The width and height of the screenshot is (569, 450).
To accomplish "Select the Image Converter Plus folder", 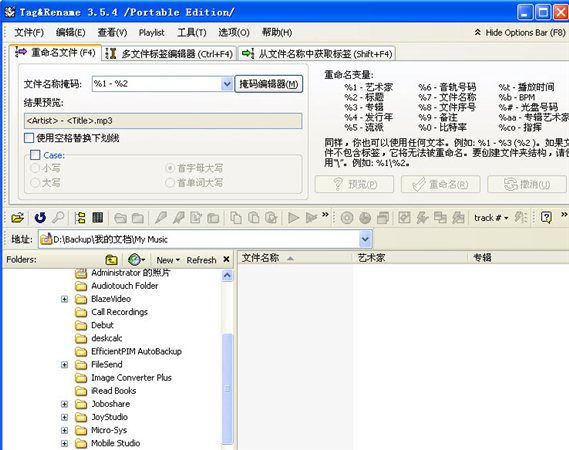I will (x=131, y=378).
